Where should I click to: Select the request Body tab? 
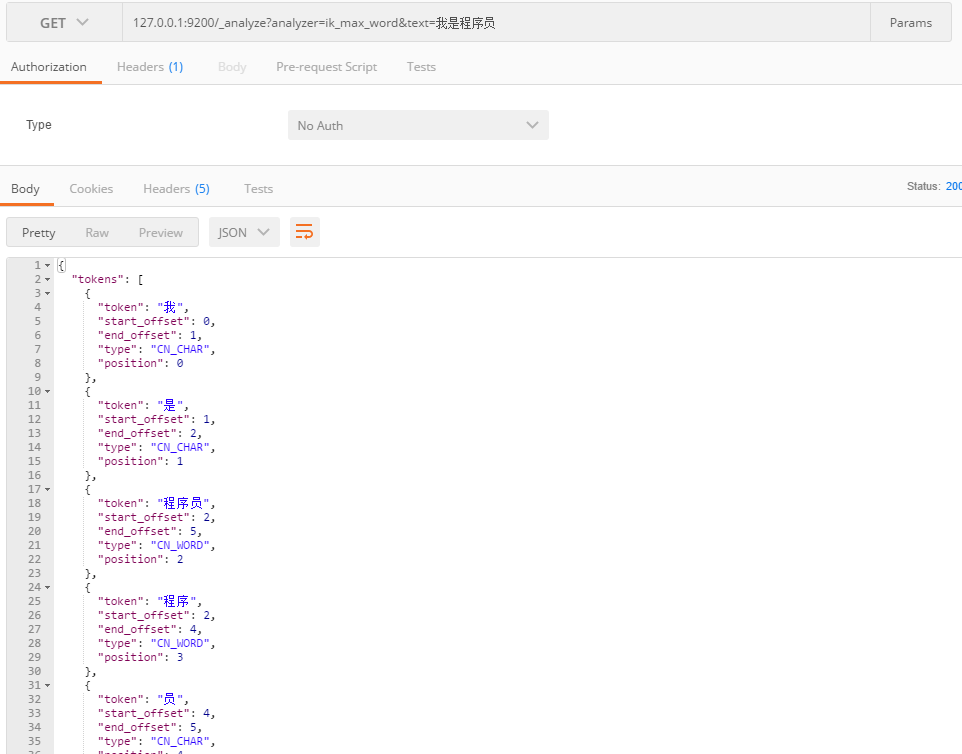click(232, 67)
